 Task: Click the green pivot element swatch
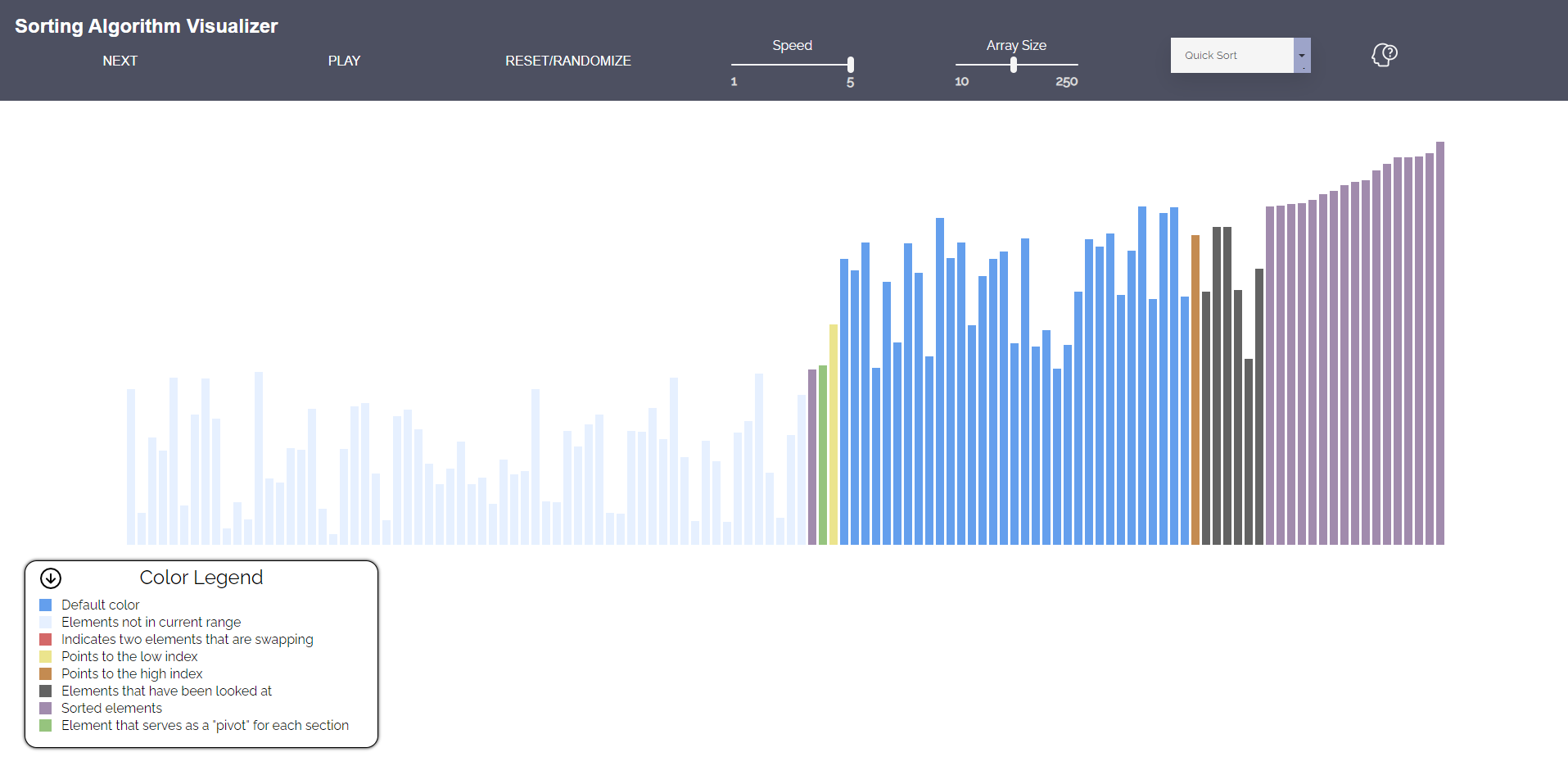coord(45,725)
